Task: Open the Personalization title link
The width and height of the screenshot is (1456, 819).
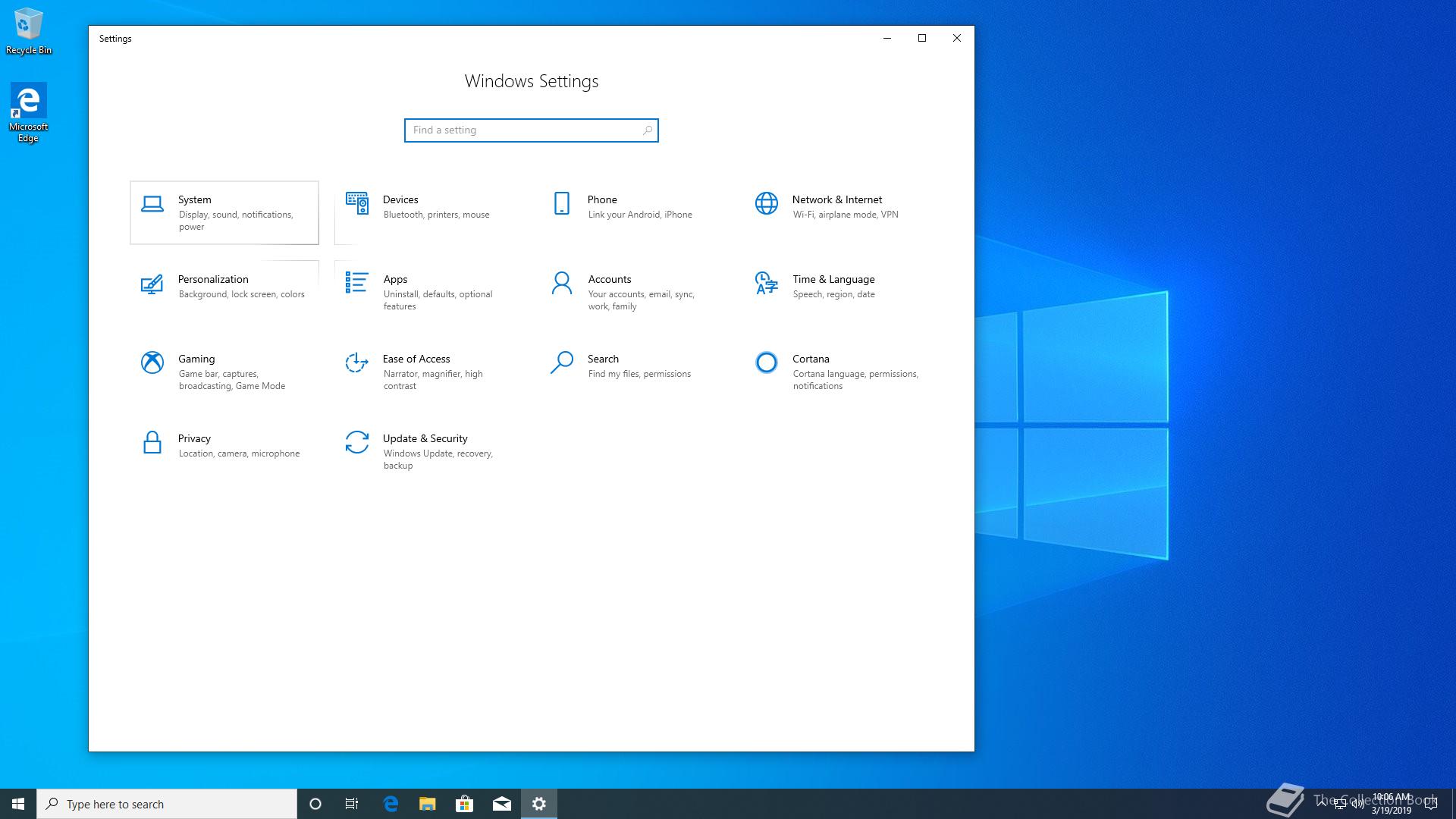Action: click(213, 279)
